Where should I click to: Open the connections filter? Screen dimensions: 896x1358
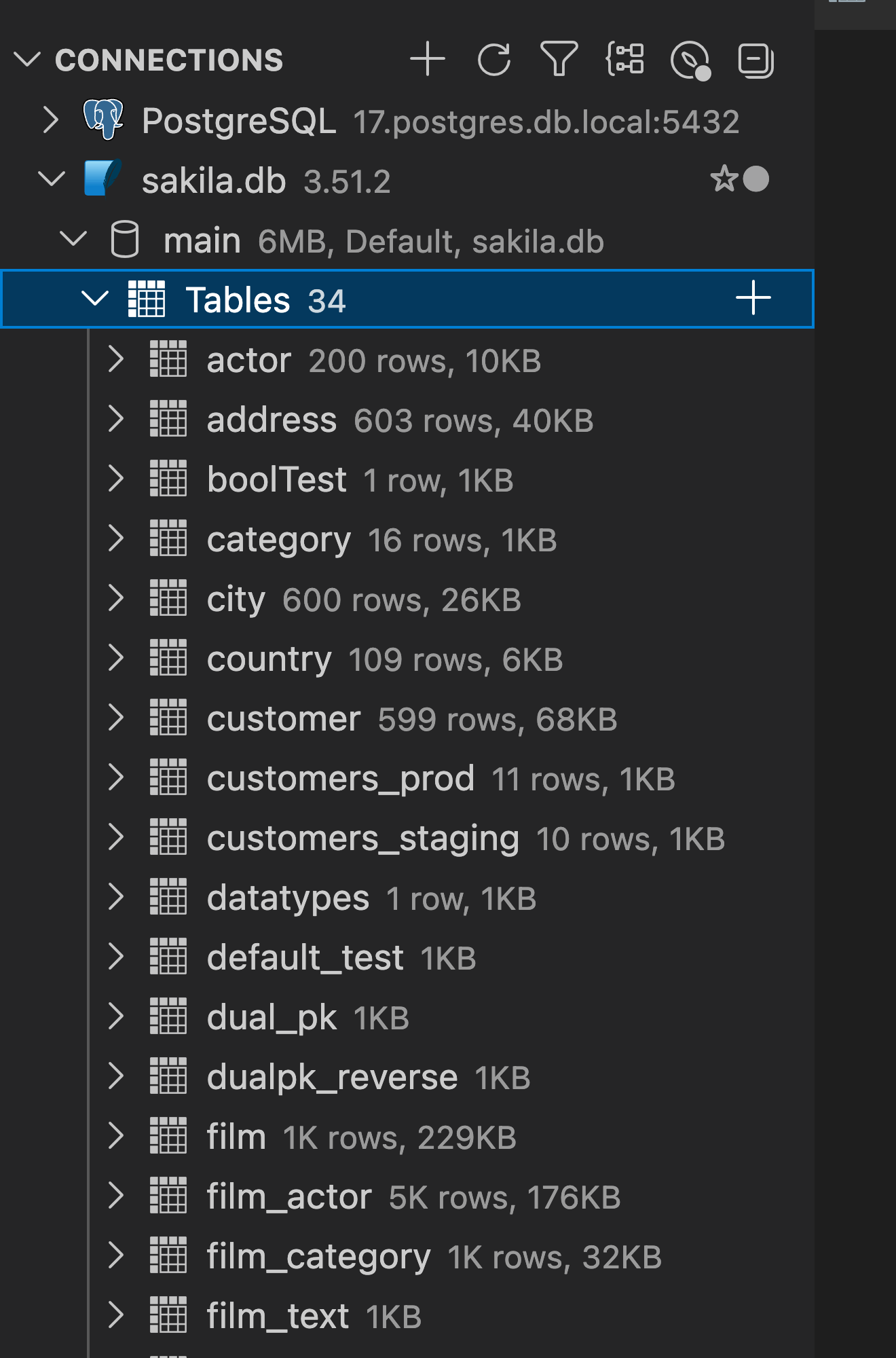coord(558,60)
